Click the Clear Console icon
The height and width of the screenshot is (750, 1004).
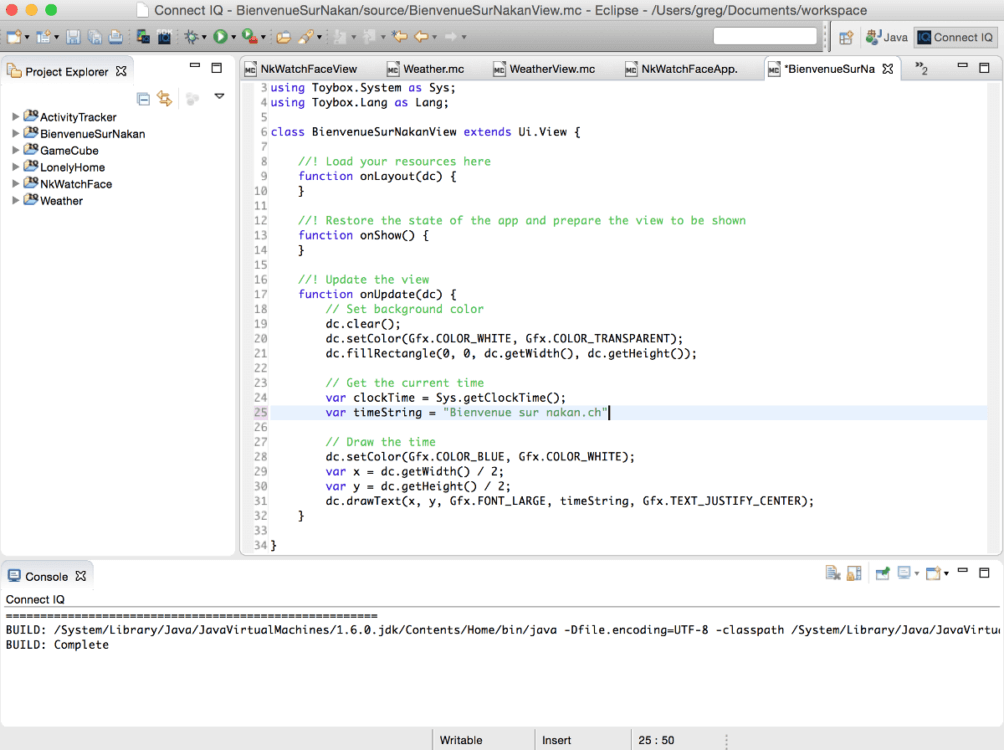pos(832,573)
